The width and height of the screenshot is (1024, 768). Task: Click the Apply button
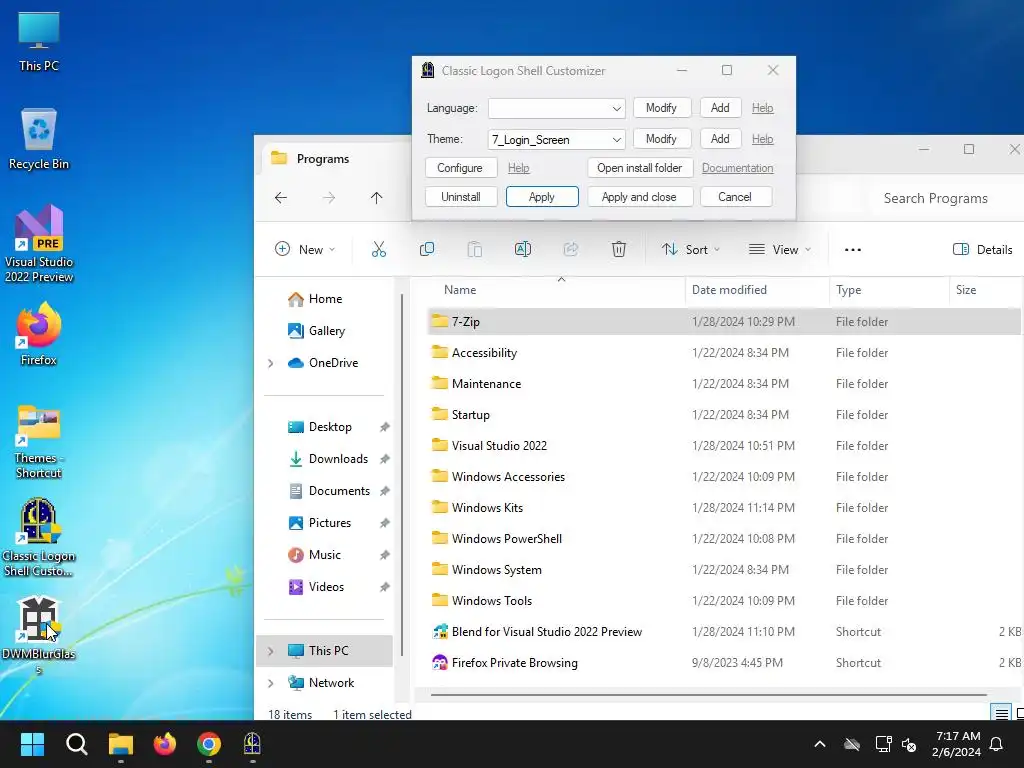[542, 197]
